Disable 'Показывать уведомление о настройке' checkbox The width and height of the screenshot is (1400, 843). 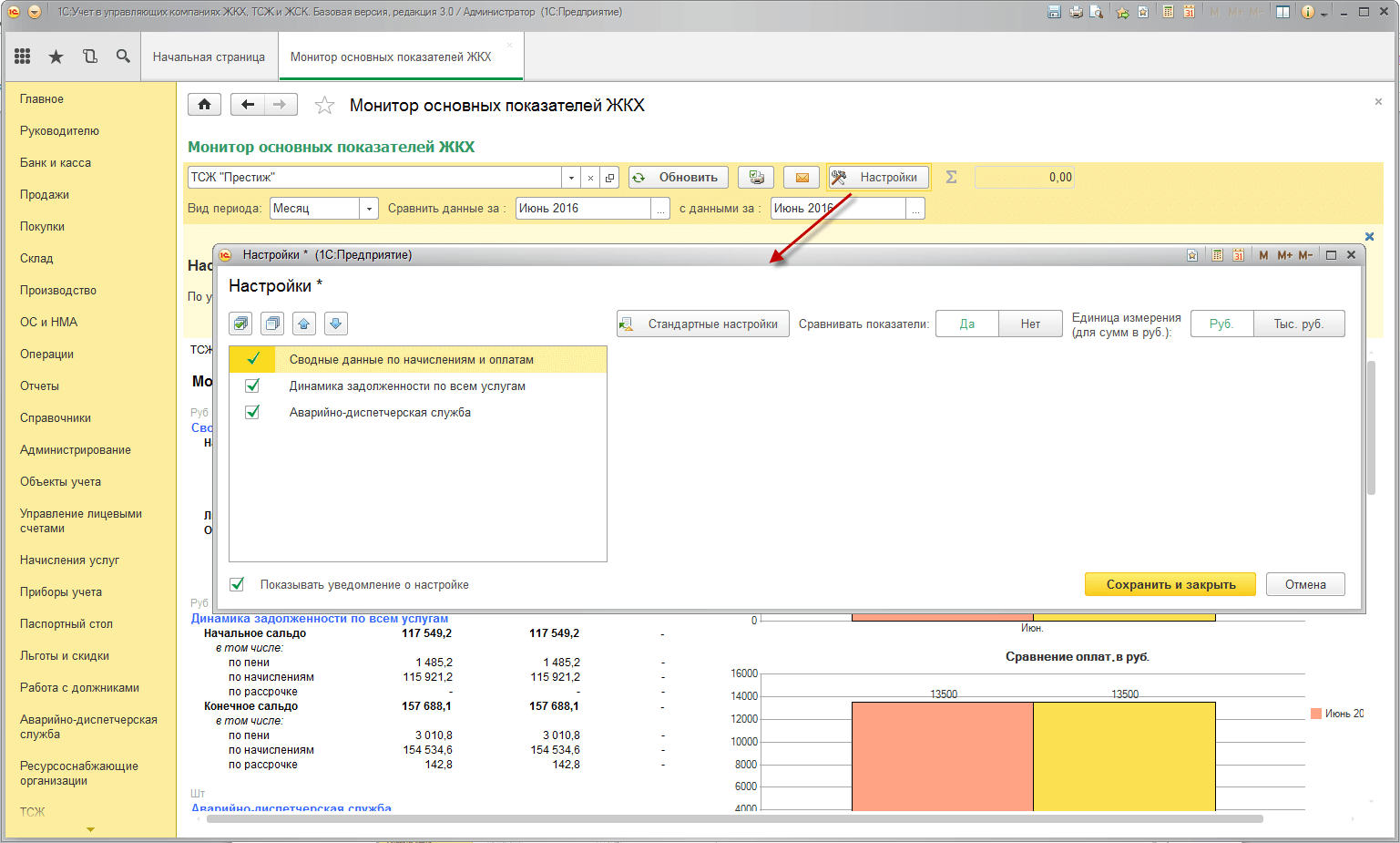pyautogui.click(x=237, y=585)
